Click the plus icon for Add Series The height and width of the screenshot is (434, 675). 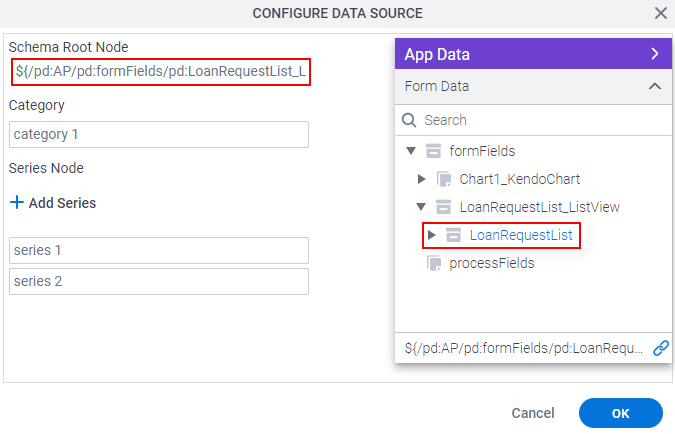tap(17, 202)
